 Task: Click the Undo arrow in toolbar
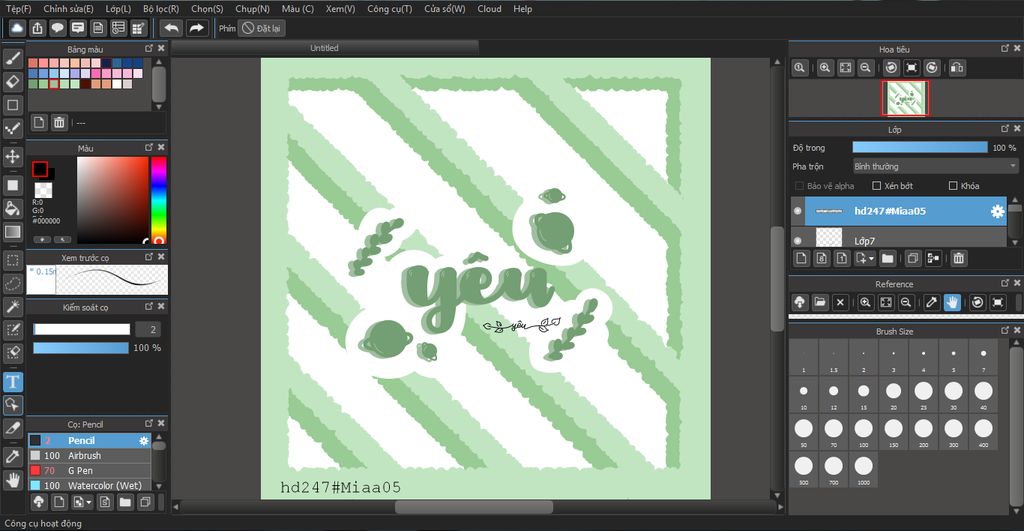click(171, 28)
